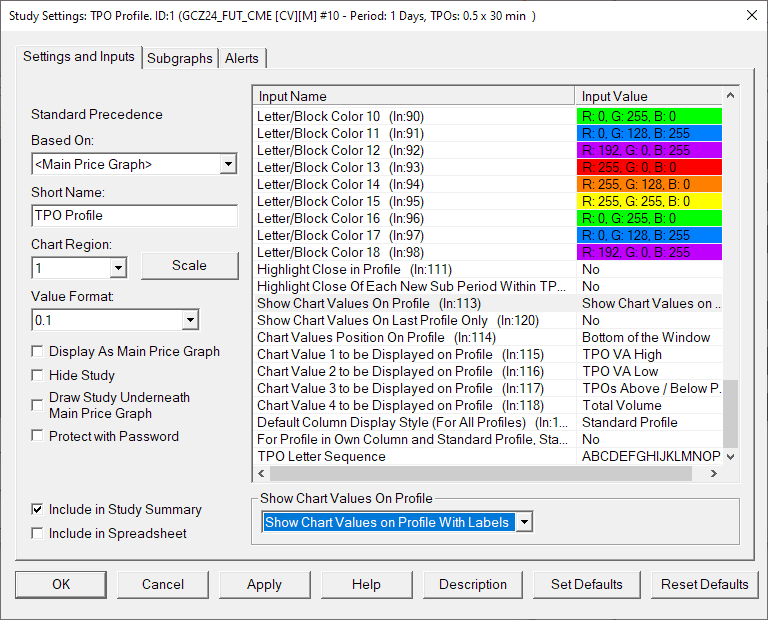Open the Show Chart Values On Profile combo box

coord(397,522)
